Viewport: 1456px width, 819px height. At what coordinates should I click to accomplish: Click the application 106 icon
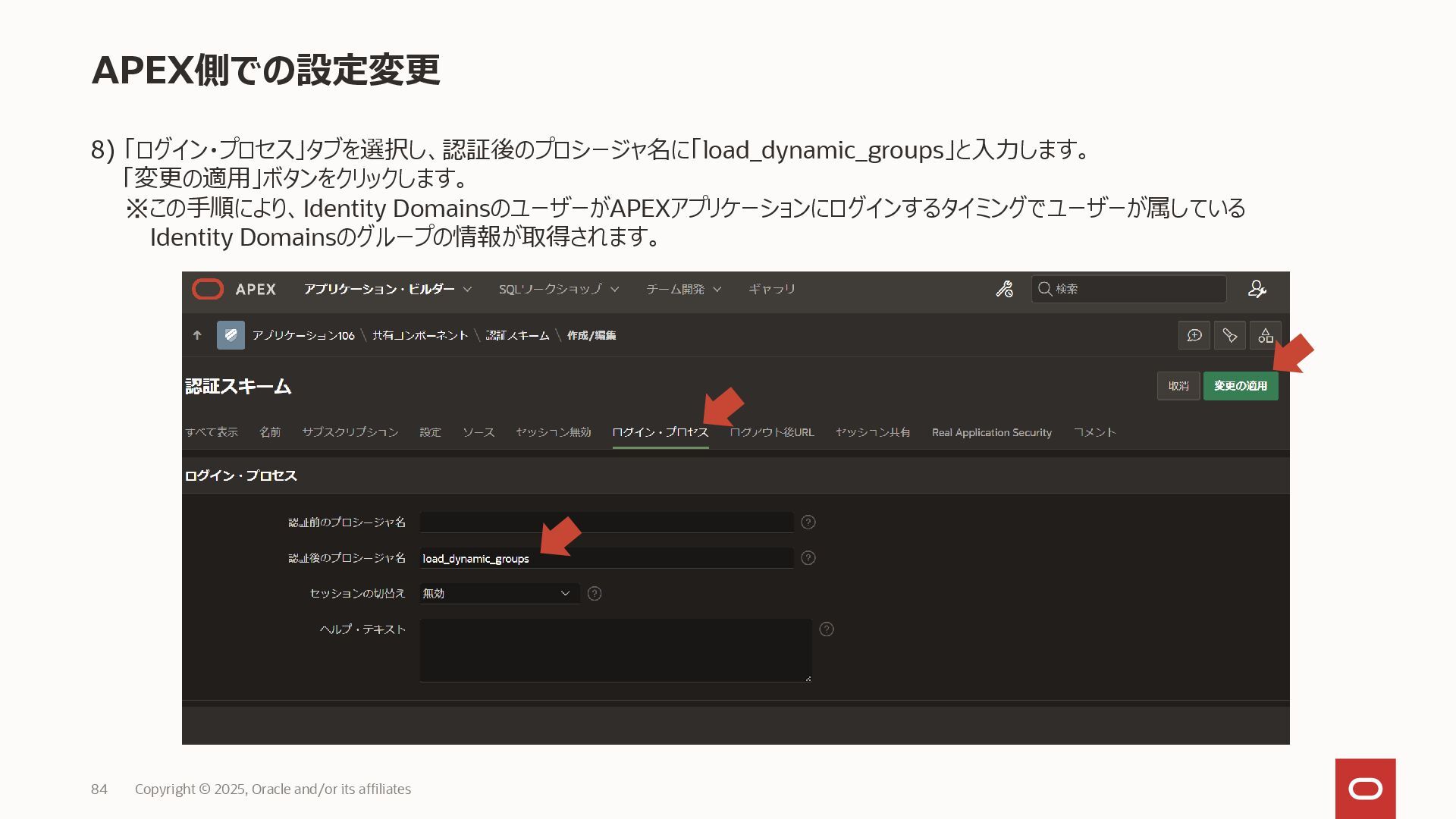[x=231, y=335]
